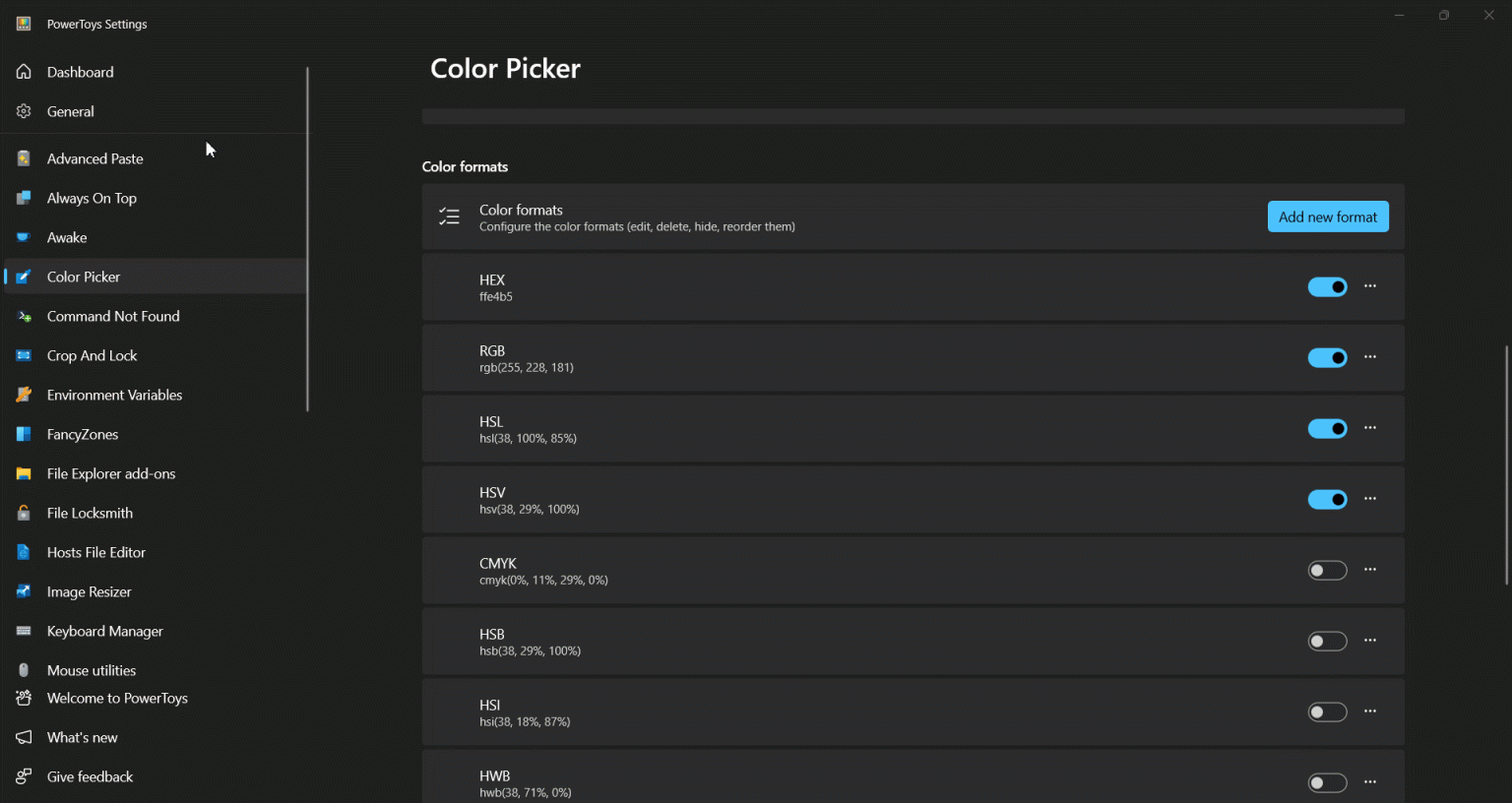The height and width of the screenshot is (803, 1512).
Task: Turn on the HSB format toggle
Action: (x=1327, y=641)
